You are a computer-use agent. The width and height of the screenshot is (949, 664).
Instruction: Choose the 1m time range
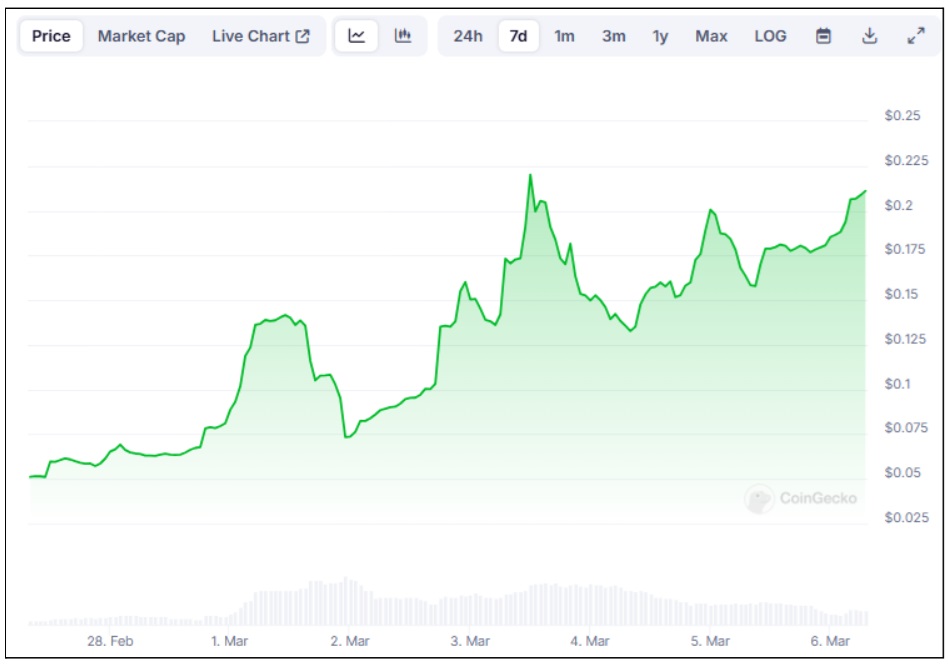565,36
